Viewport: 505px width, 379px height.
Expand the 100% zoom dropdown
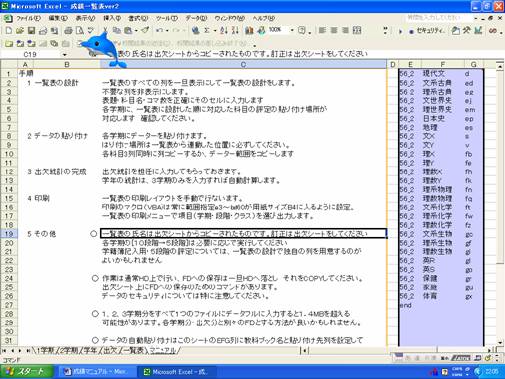click(292, 30)
